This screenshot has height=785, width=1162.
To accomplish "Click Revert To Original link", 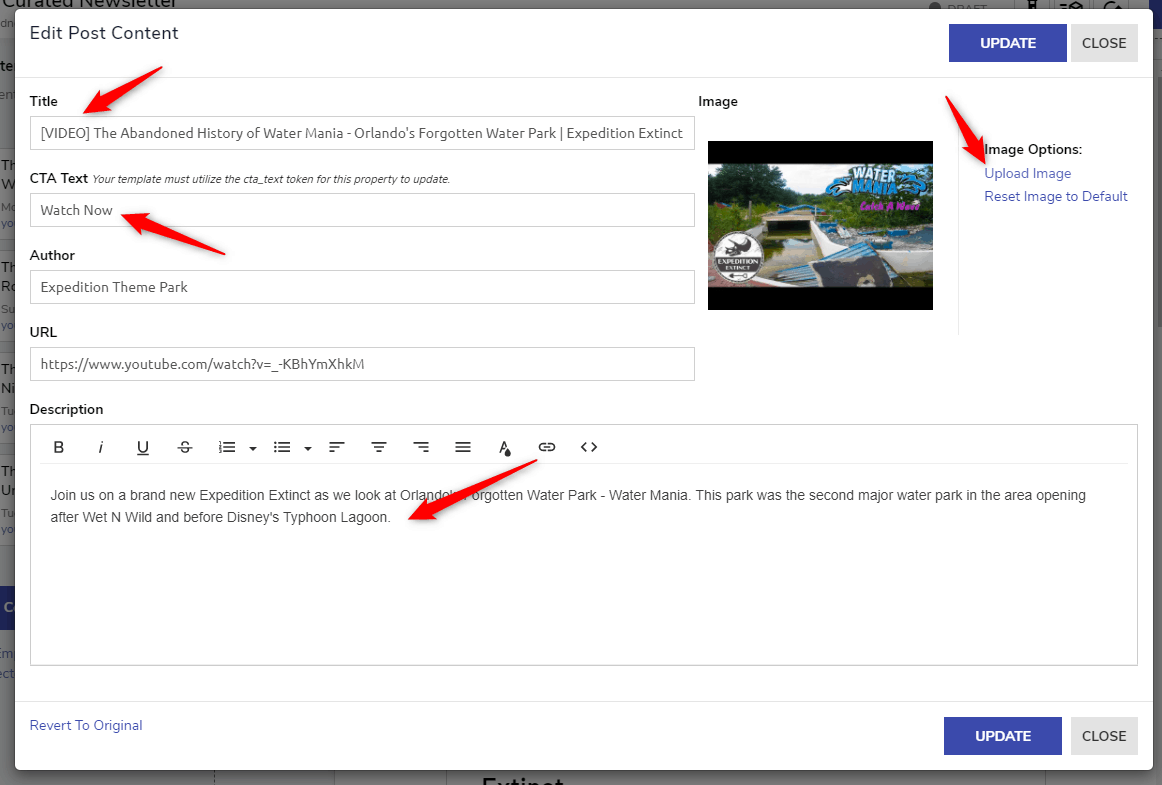I will click(x=86, y=726).
